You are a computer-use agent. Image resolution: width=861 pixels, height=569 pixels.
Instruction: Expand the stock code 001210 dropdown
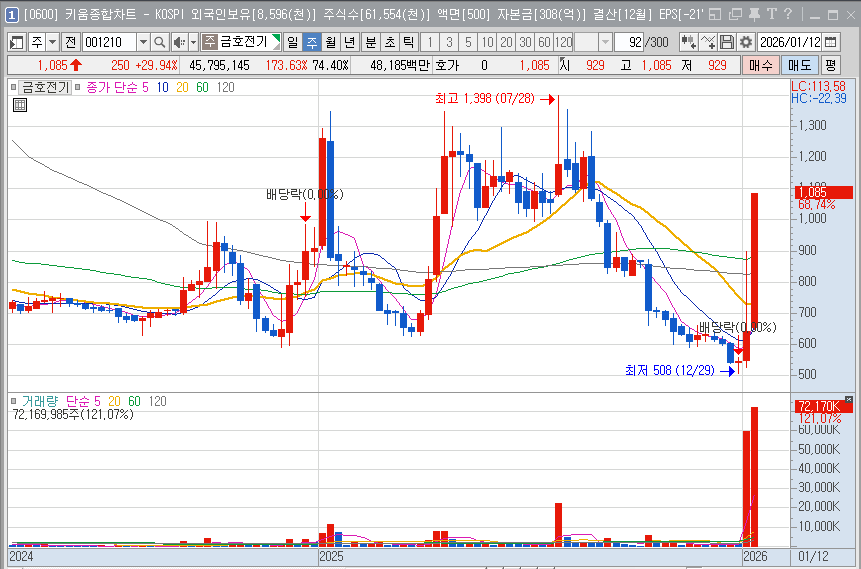[143, 42]
